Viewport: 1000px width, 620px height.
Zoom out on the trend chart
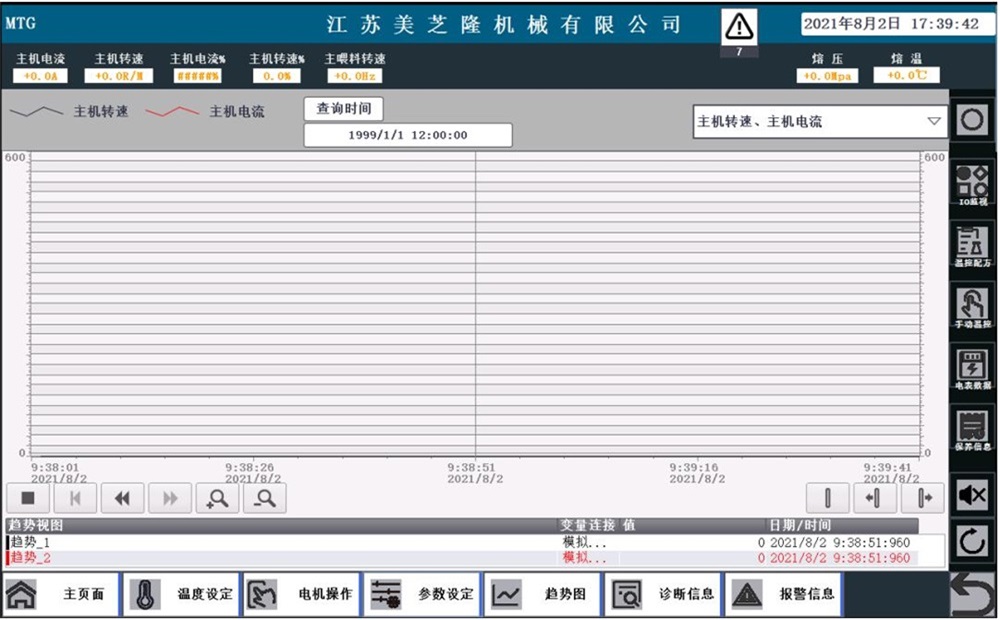click(x=265, y=498)
